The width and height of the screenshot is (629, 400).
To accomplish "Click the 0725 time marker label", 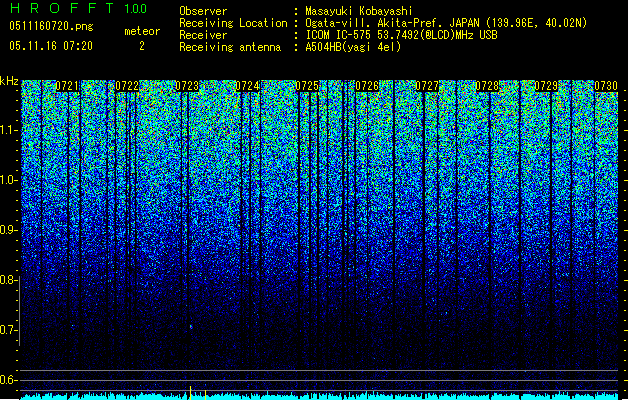I will (307, 86).
